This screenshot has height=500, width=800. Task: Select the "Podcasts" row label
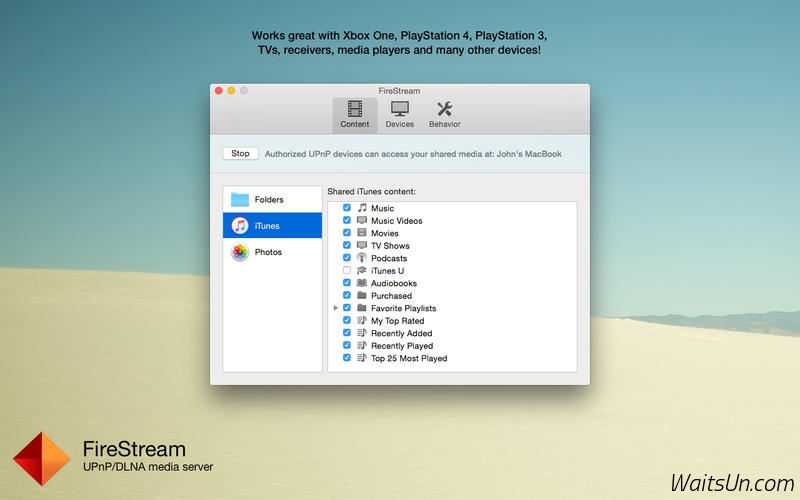pos(389,258)
